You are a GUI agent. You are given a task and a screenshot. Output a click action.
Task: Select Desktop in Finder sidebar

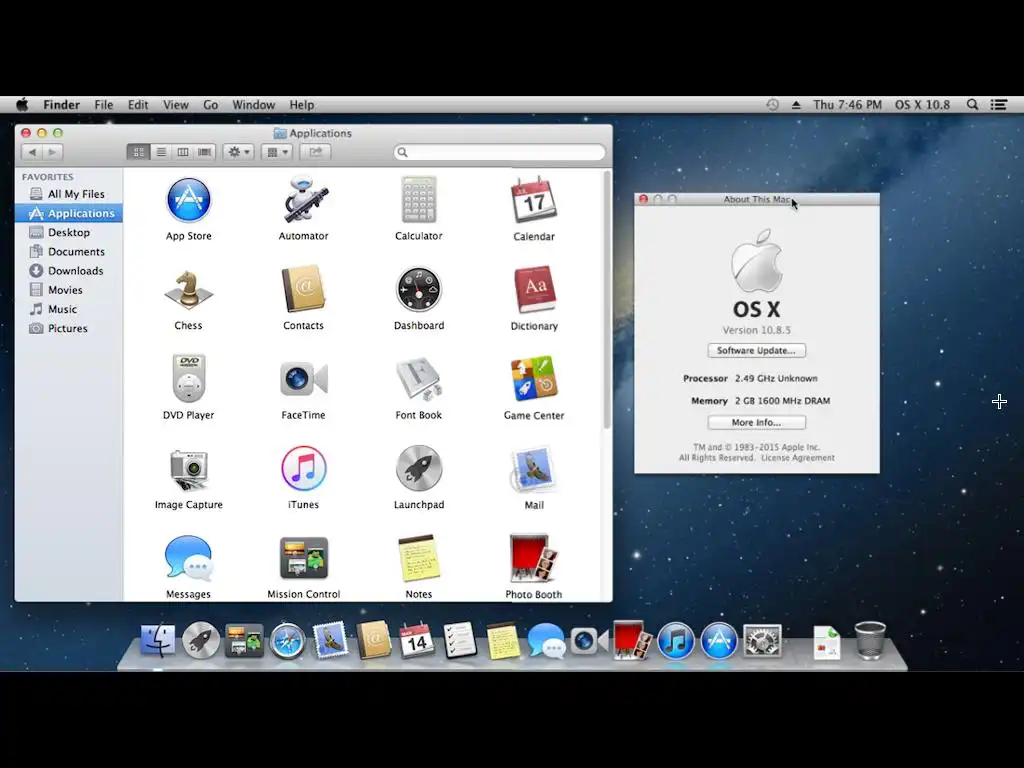pyautogui.click(x=68, y=232)
